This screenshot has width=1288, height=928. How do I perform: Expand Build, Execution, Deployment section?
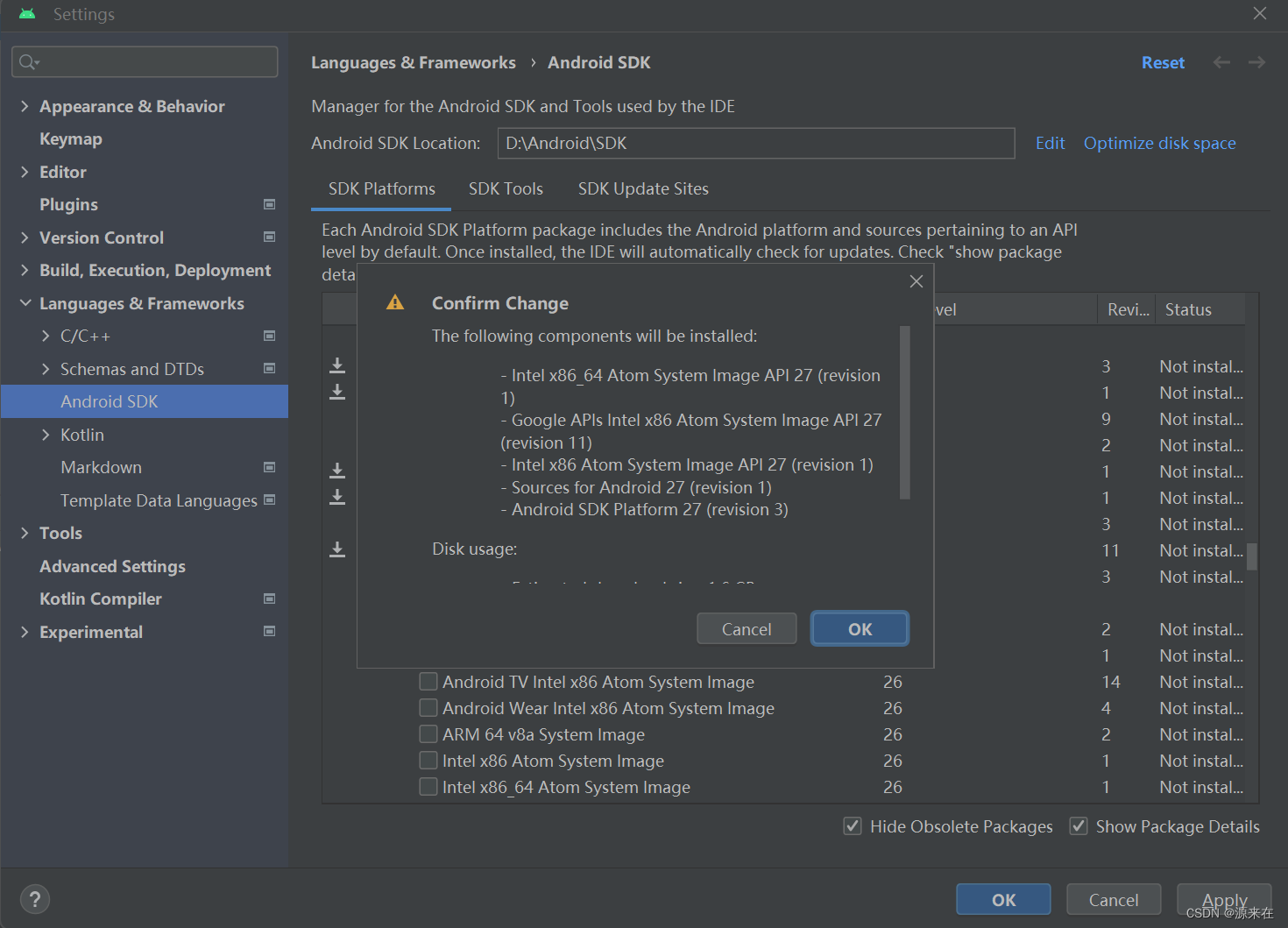[x=25, y=270]
